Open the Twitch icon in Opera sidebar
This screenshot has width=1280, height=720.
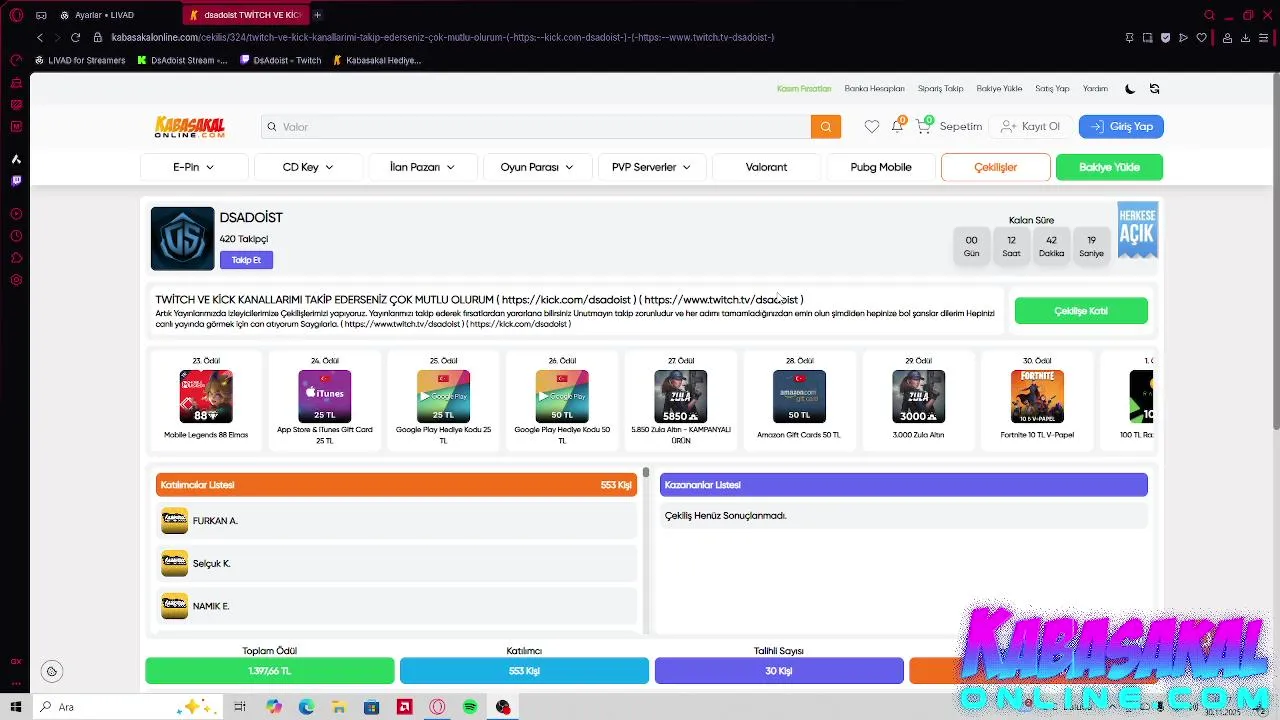pyautogui.click(x=16, y=181)
